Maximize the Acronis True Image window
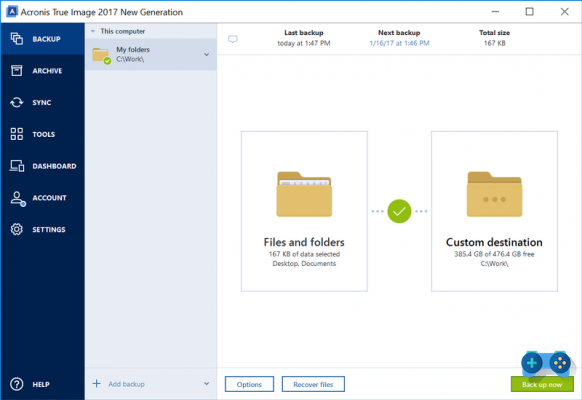Screen dimensions: 582x400 pyautogui.click(x=530, y=12)
